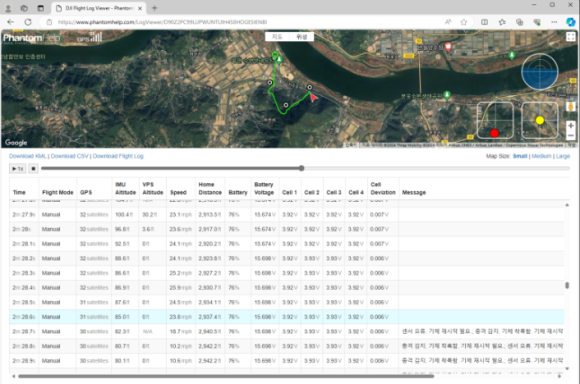Go back with the browser back arrow
The image size is (580, 384).
click(x=10, y=22)
